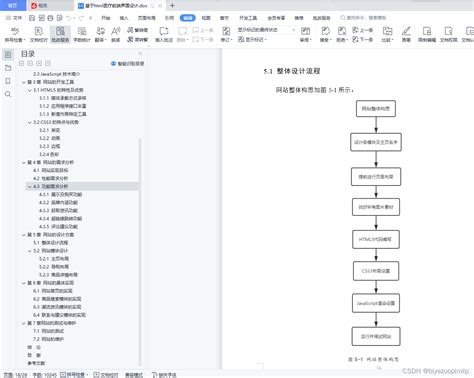
Task: Collapse the Chapter 3 outline node
Action: (24, 82)
